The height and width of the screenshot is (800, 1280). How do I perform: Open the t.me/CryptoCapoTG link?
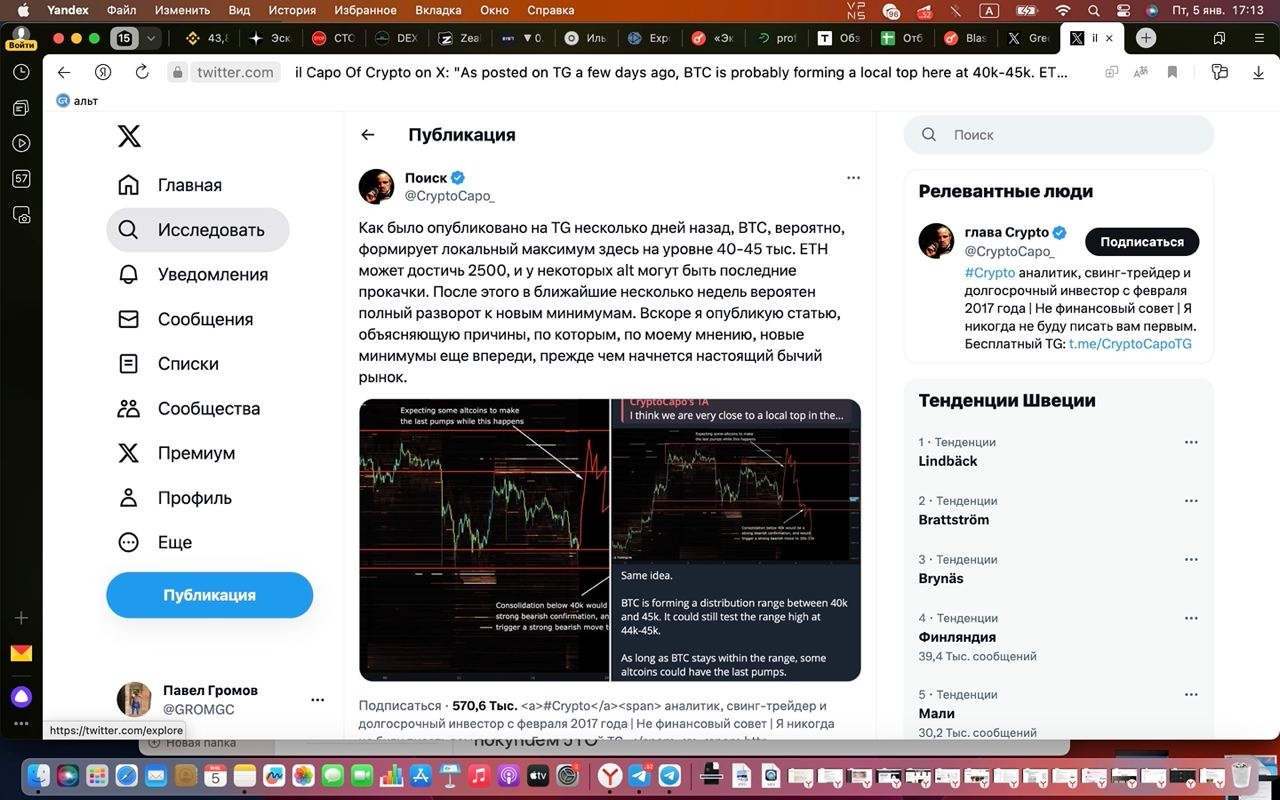pos(1130,344)
